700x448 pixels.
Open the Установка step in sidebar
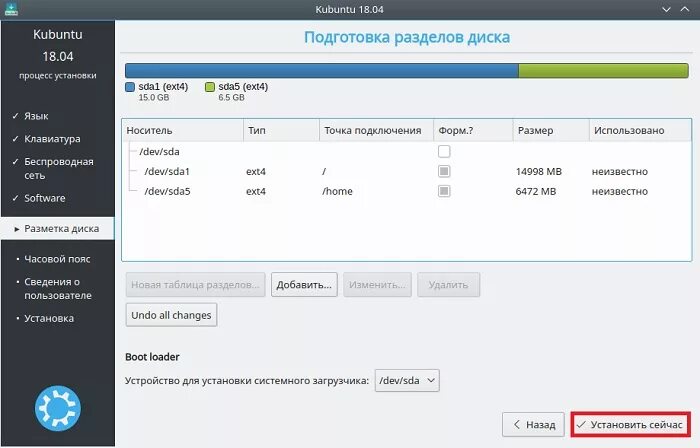[x=49, y=318]
